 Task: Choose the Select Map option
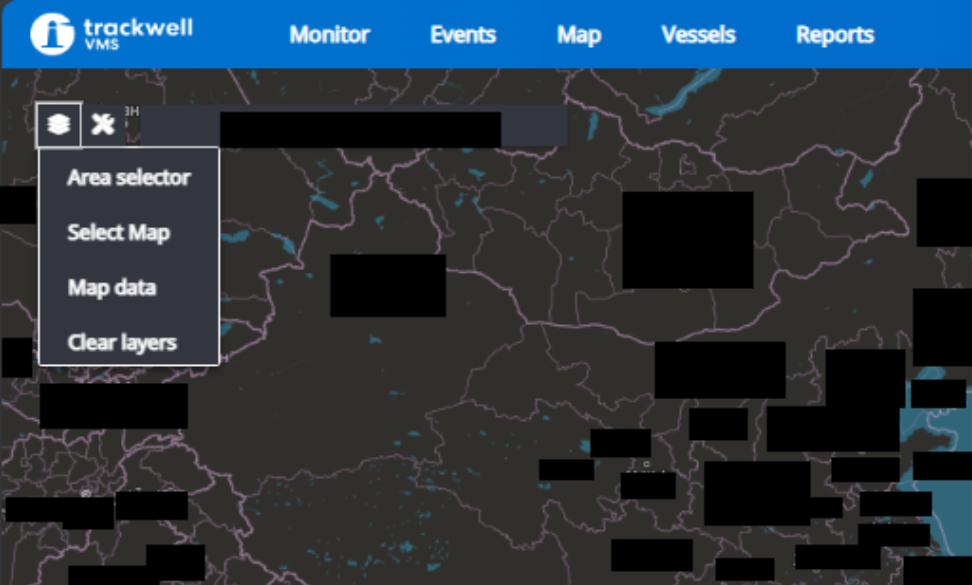click(118, 232)
